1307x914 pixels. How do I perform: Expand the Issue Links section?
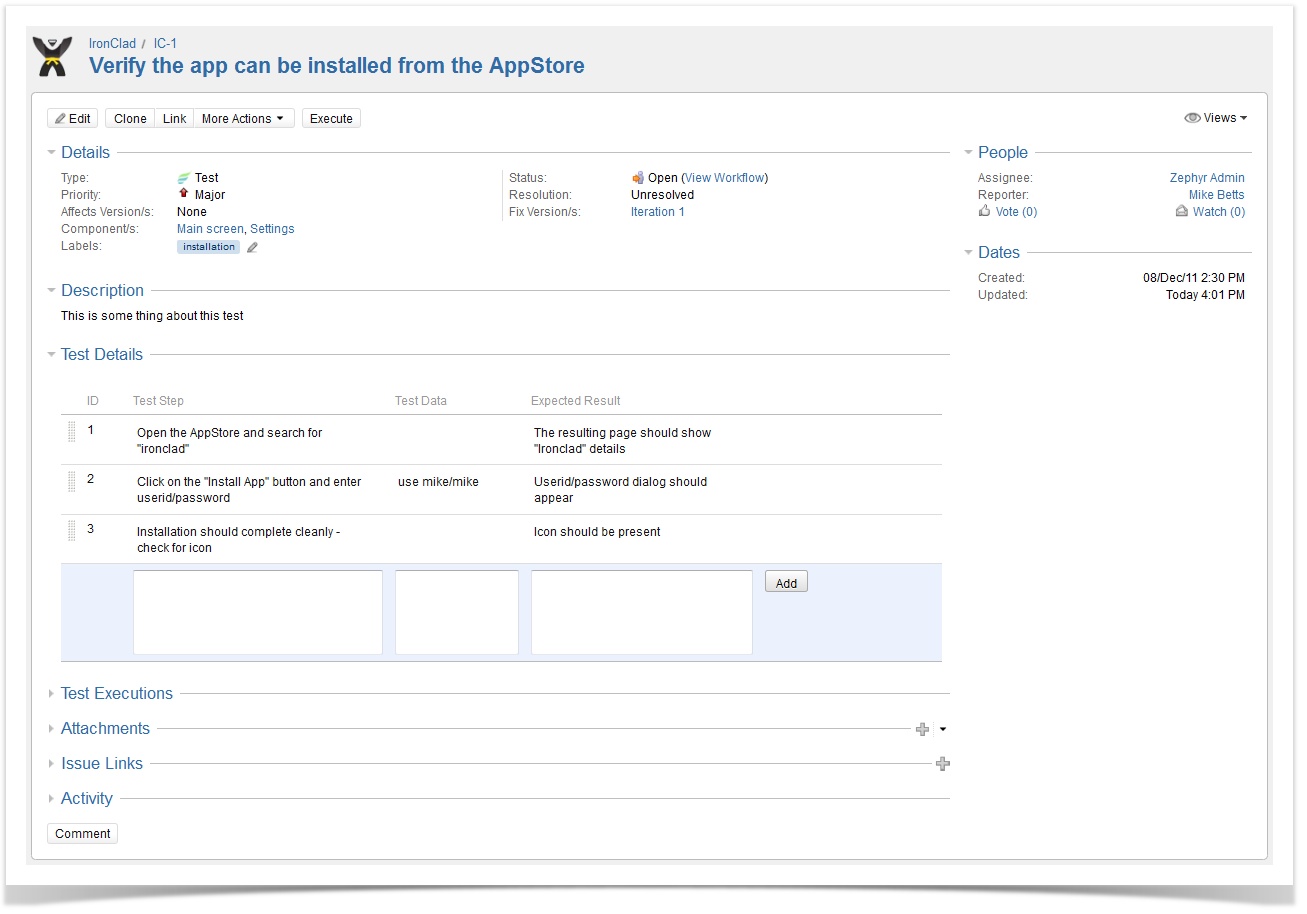pyautogui.click(x=52, y=764)
